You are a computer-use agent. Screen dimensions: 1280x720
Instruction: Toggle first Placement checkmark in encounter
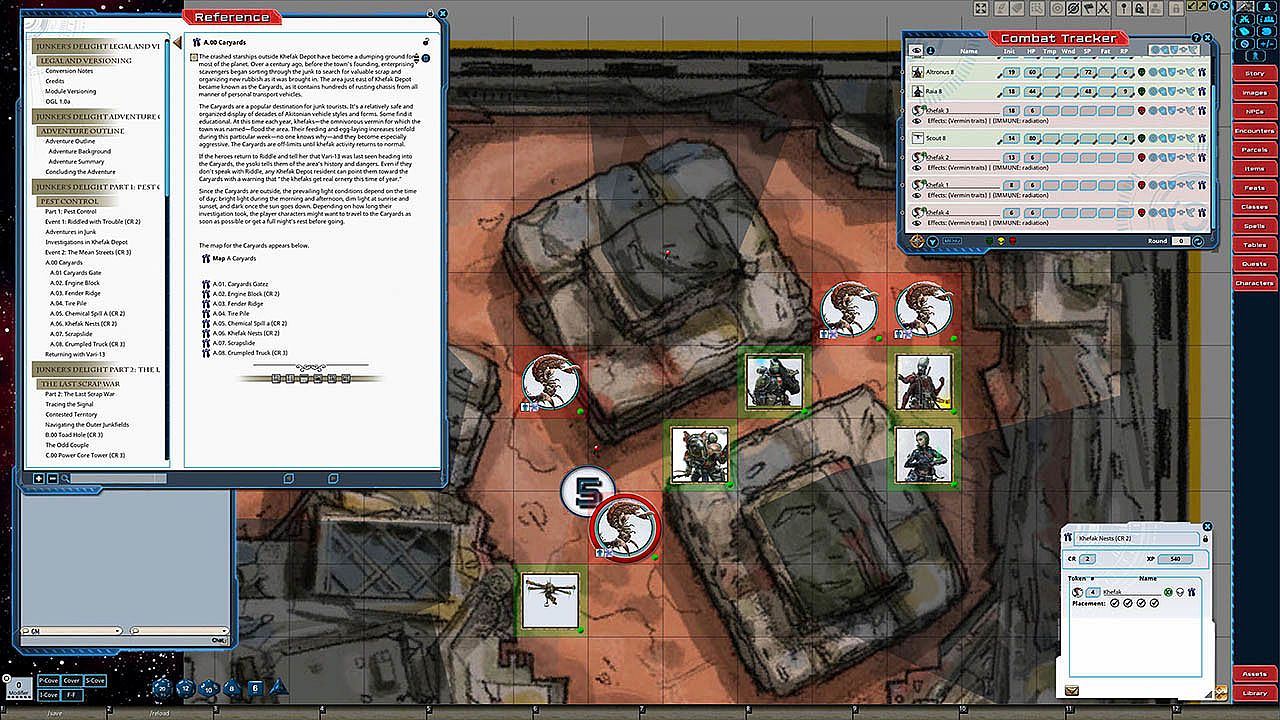tap(1114, 604)
